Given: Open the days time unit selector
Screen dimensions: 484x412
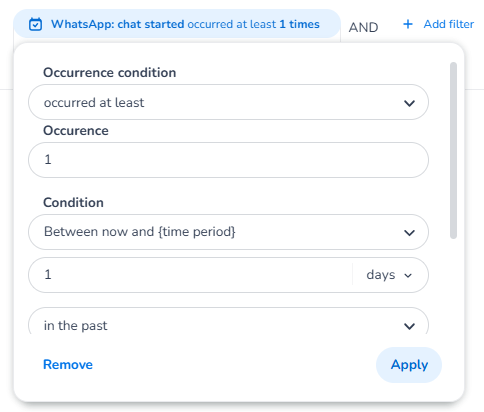Looking at the screenshot, I should 389,275.
